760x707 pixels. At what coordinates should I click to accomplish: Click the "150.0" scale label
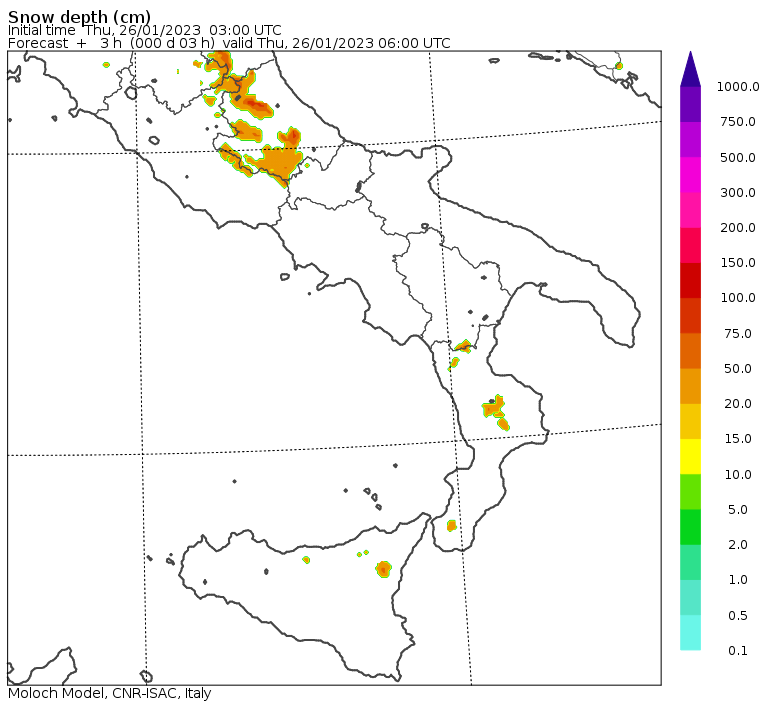(x=738, y=263)
